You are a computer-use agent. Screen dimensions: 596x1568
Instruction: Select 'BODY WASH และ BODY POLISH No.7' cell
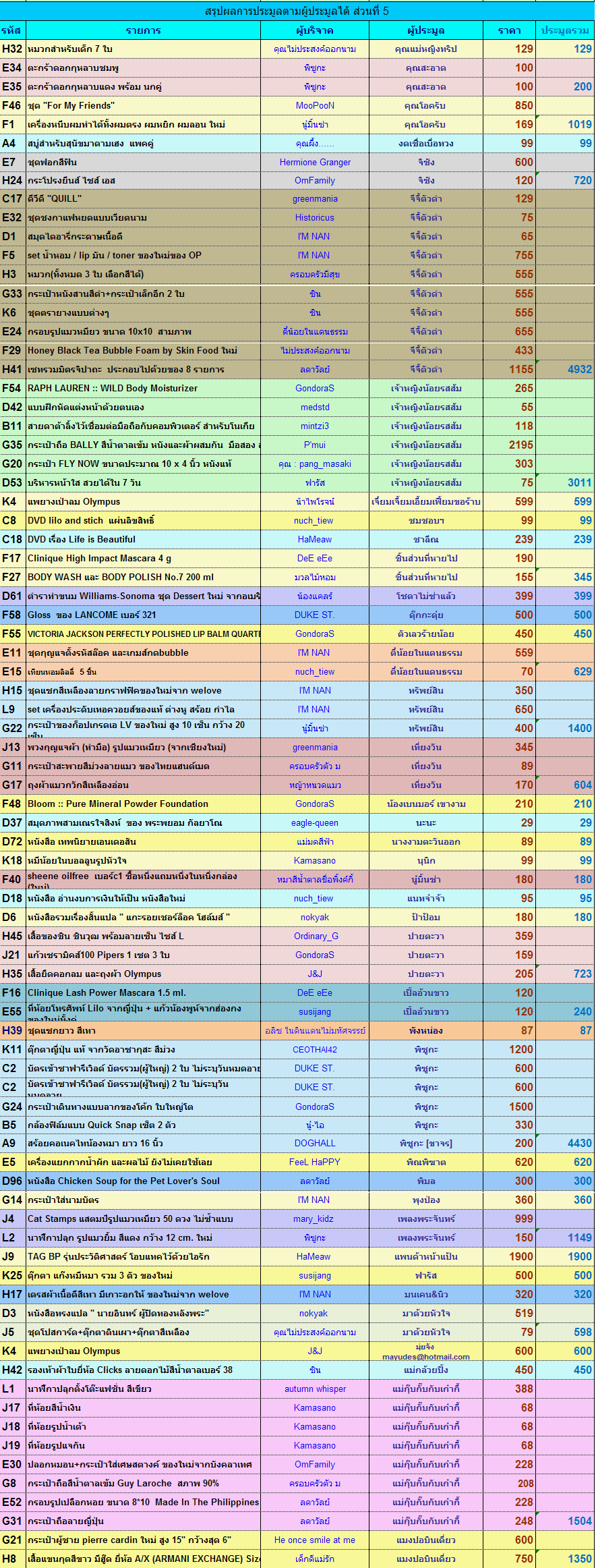[x=143, y=578]
